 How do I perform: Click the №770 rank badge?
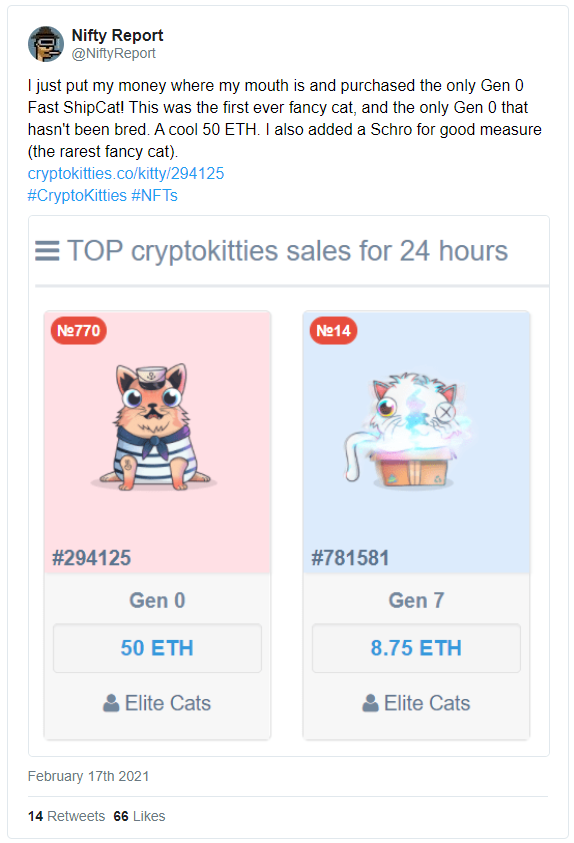pos(78,330)
